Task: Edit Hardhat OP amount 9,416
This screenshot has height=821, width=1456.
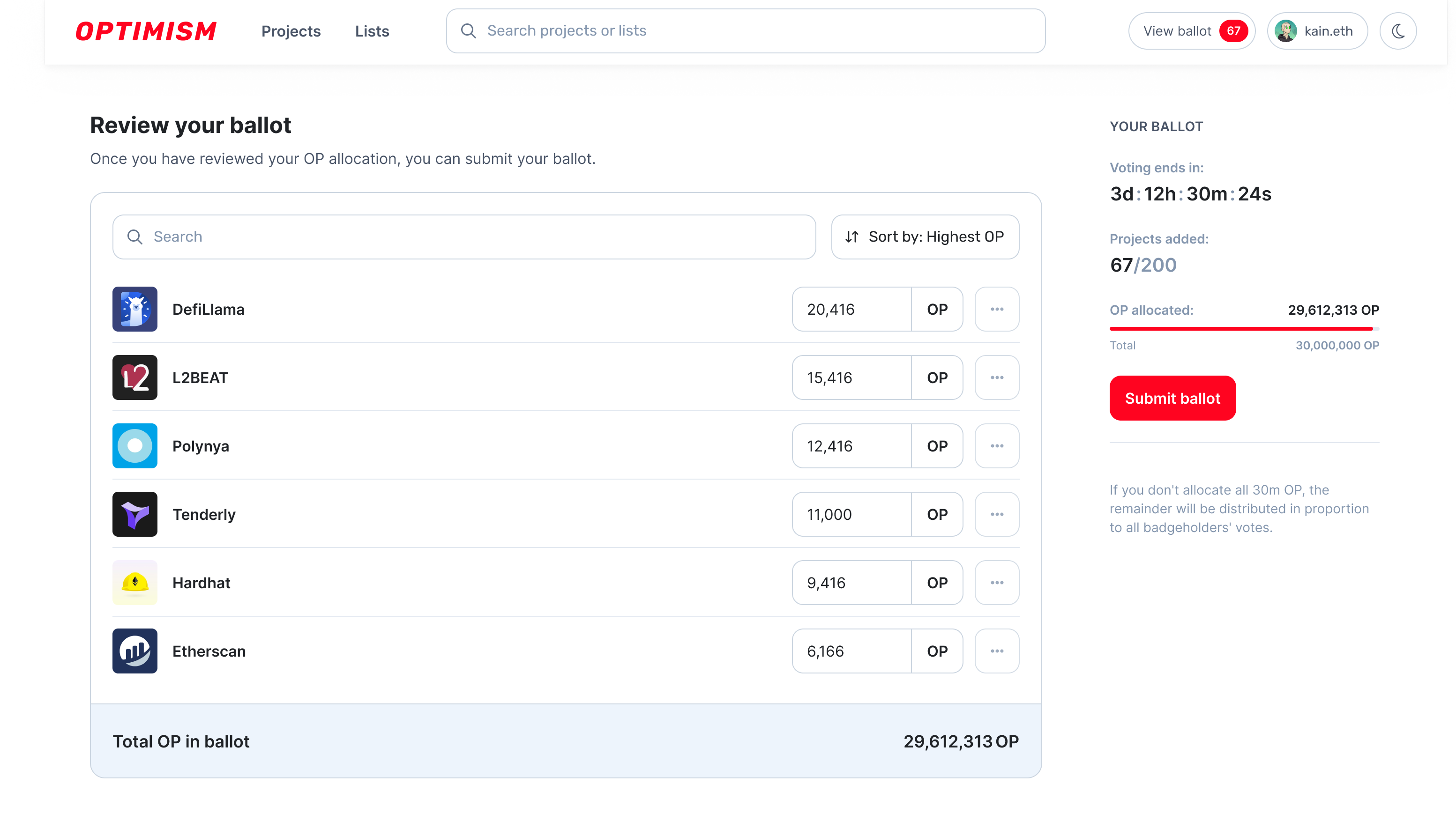Action: point(852,583)
